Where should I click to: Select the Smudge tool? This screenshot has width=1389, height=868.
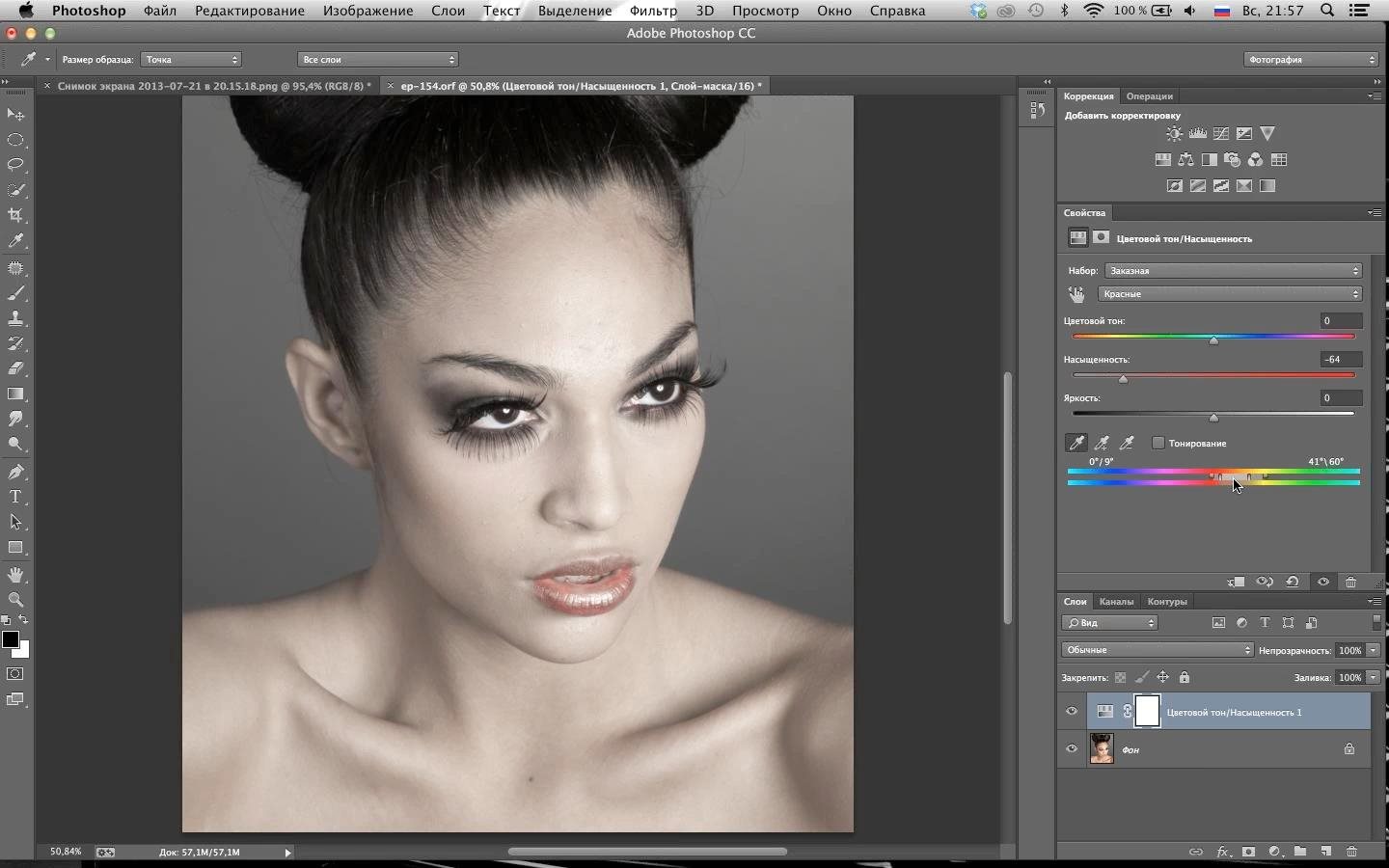[x=15, y=419]
